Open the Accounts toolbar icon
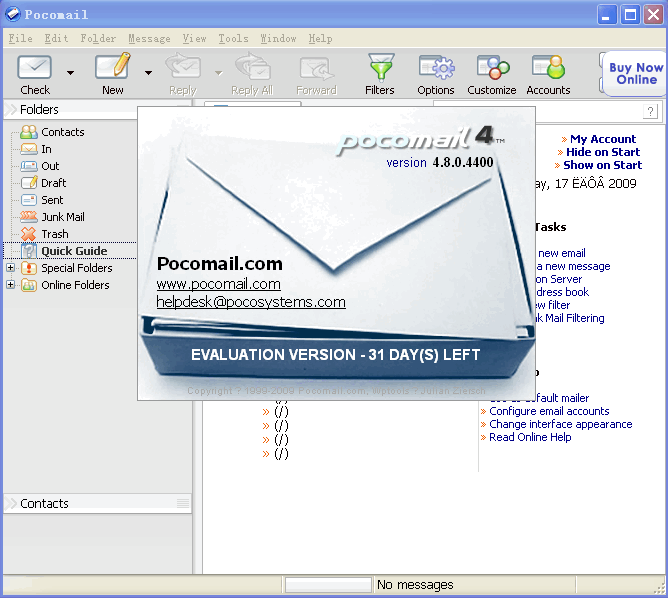The width and height of the screenshot is (668, 598). 549,67
